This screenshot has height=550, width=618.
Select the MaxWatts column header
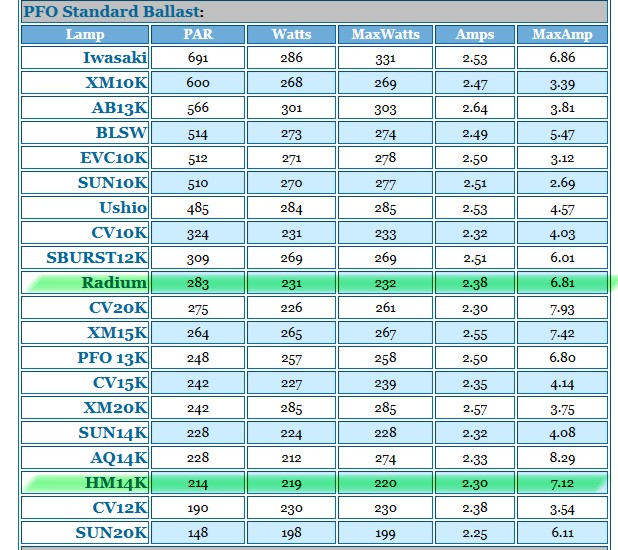point(385,34)
